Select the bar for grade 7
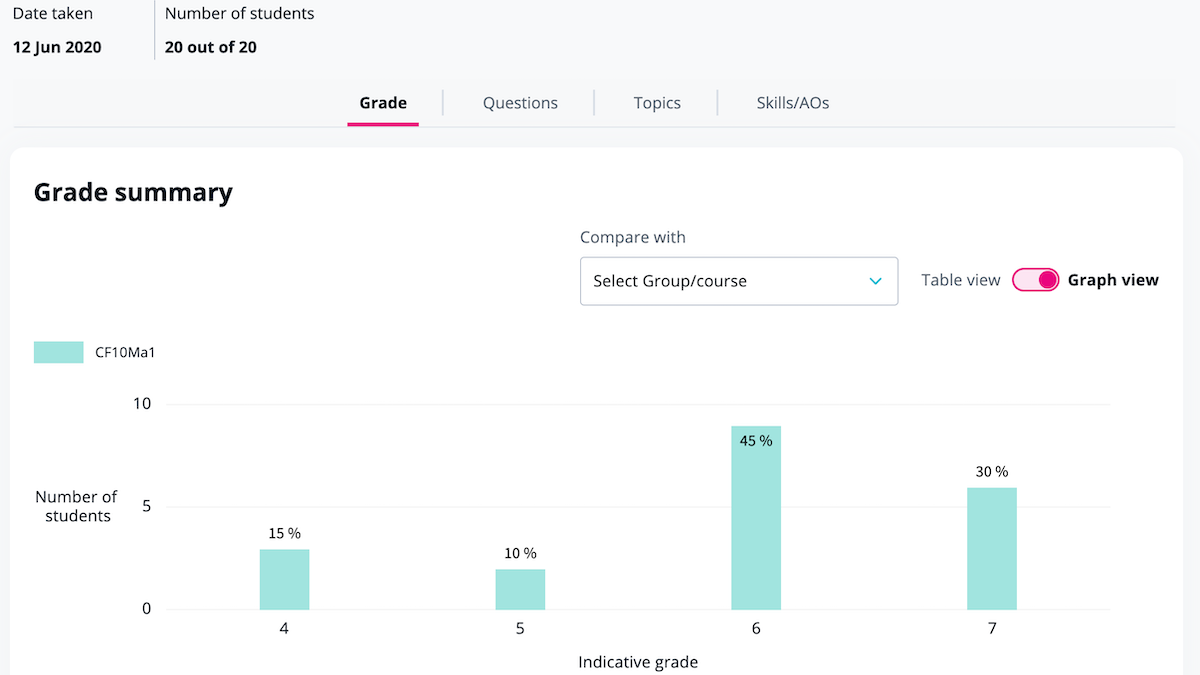1200x675 pixels. coord(991,549)
